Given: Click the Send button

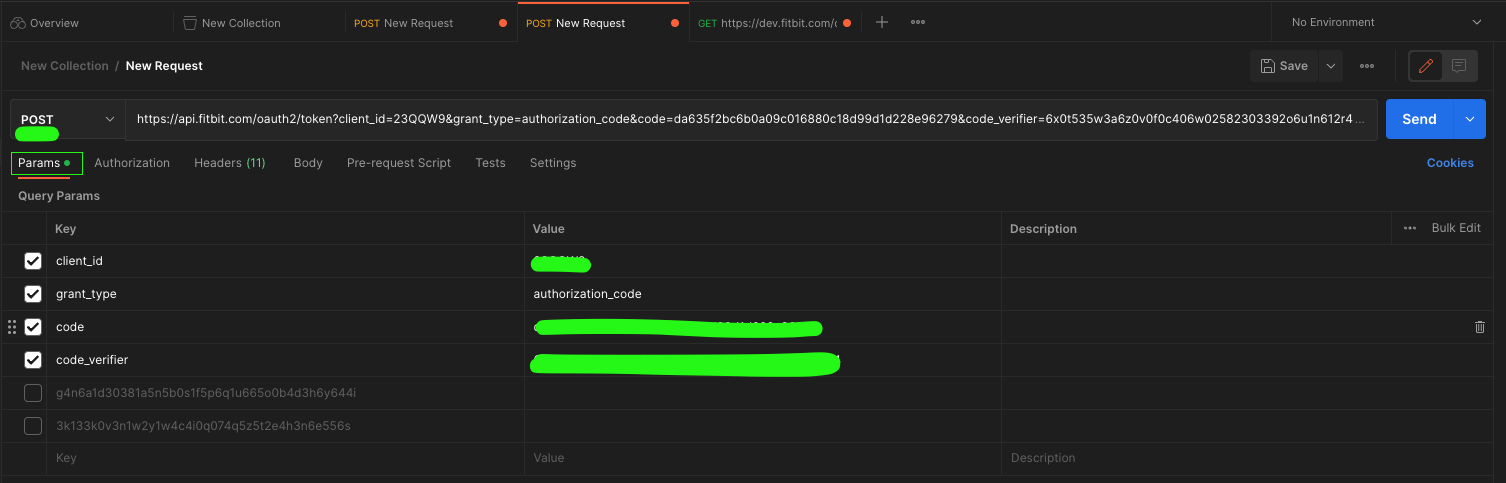Looking at the screenshot, I should click(x=1419, y=119).
